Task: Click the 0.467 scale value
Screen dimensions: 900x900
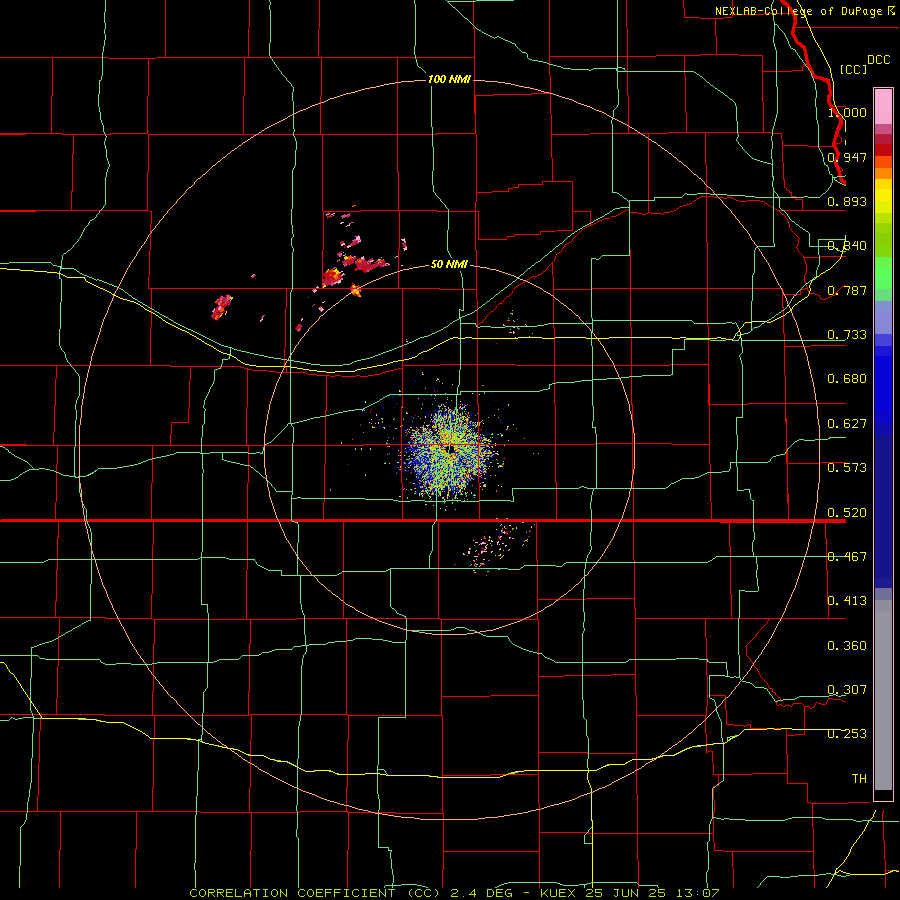Action: 847,557
